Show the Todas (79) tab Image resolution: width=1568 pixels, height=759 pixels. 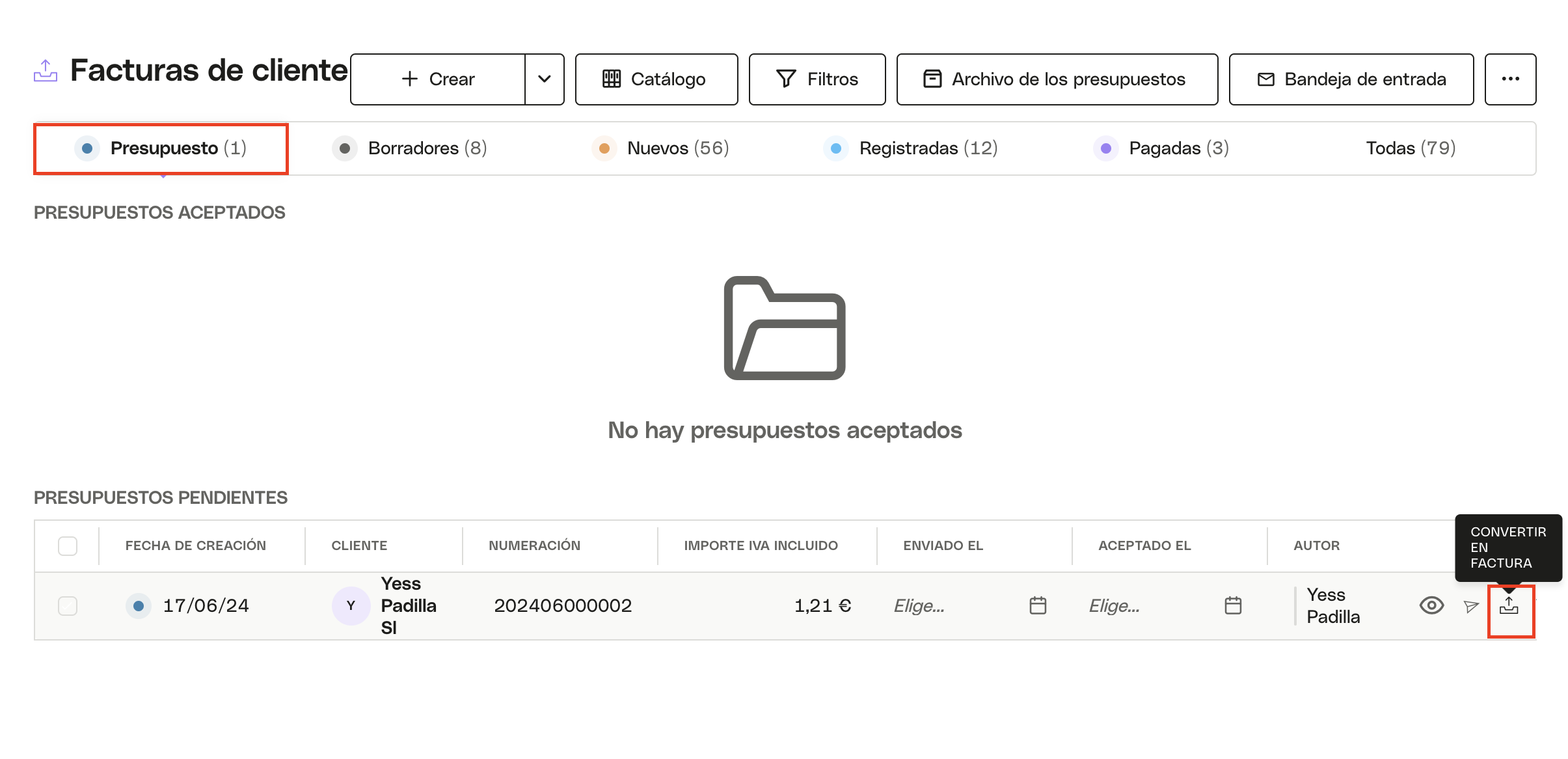tap(1411, 148)
